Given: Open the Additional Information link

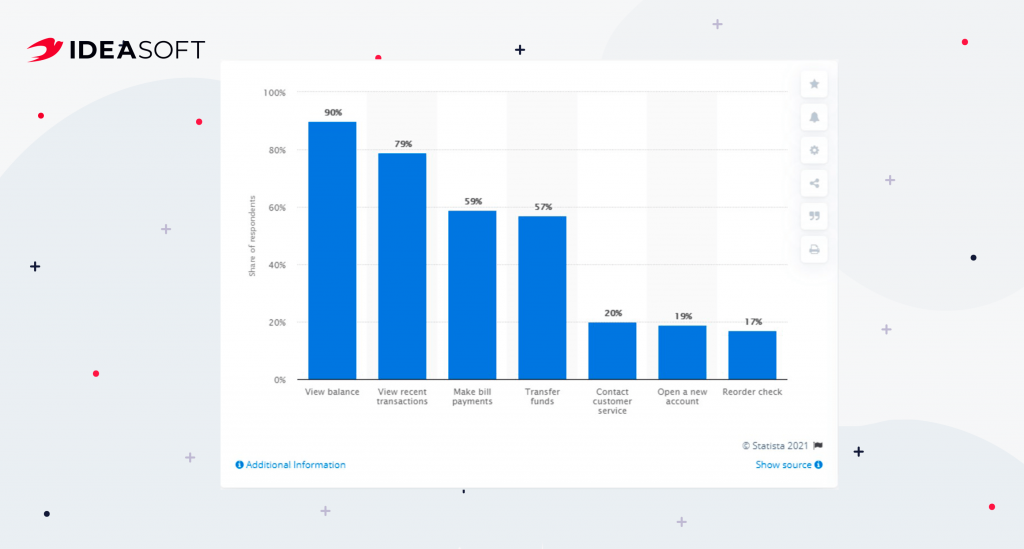Looking at the screenshot, I should (291, 465).
